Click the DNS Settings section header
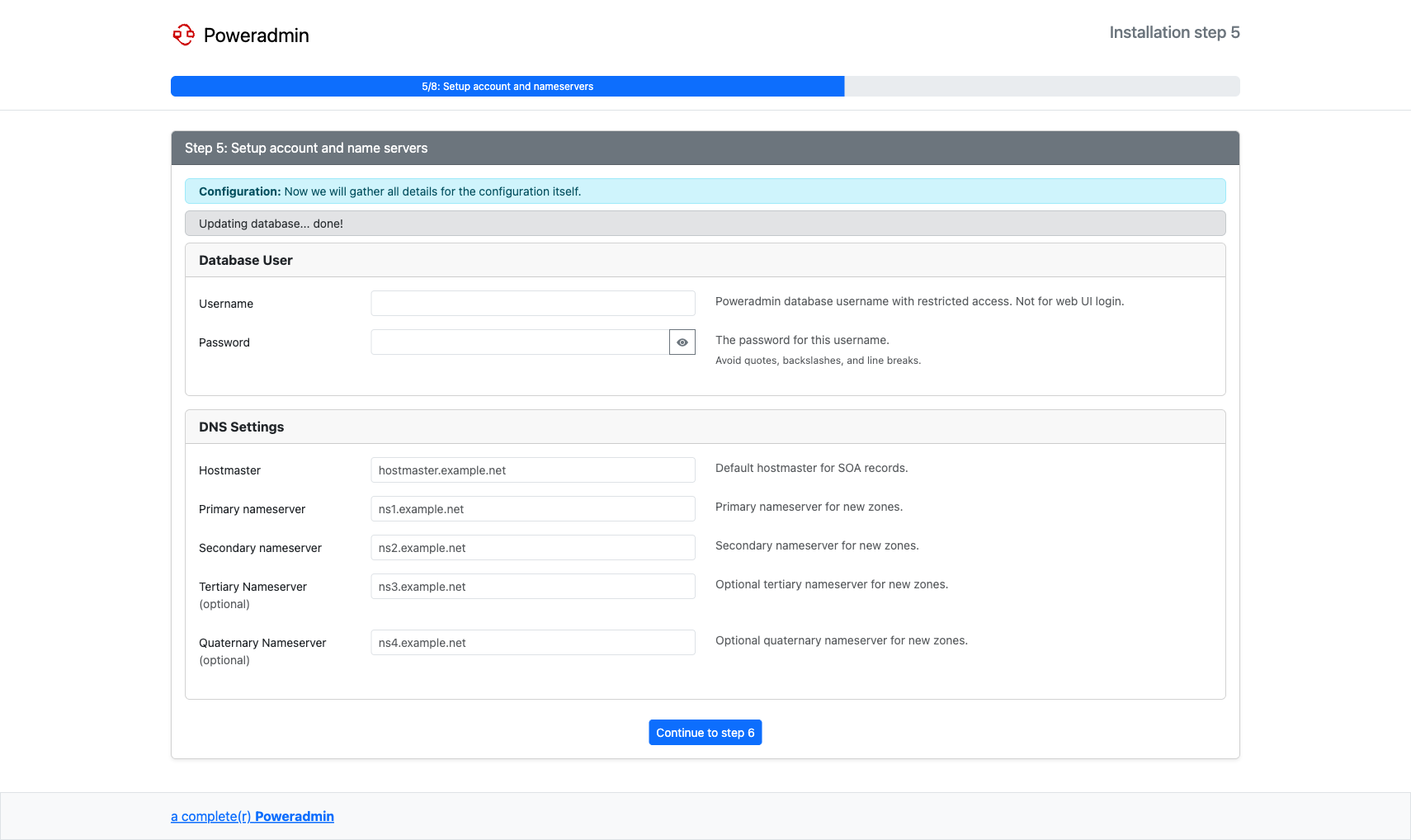The image size is (1411, 840). point(242,427)
